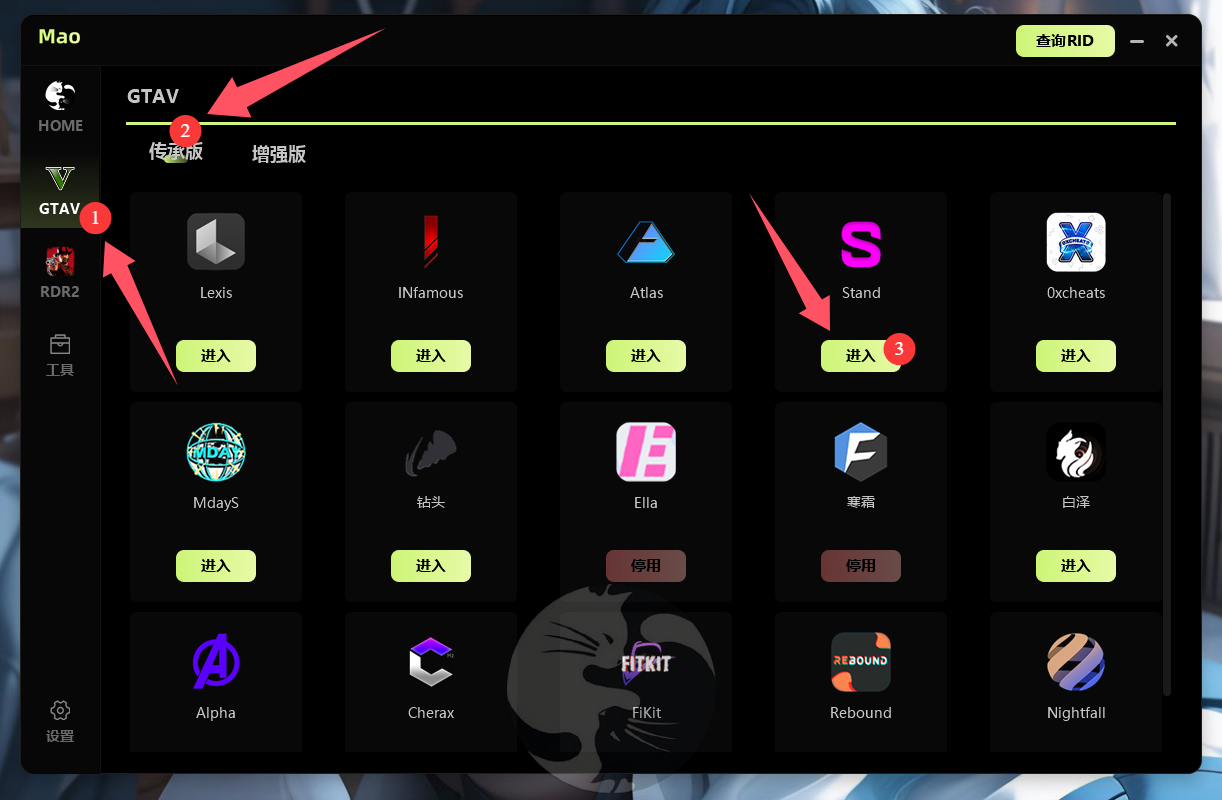The height and width of the screenshot is (800, 1222).
Task: Click the FiKit name label
Action: coord(646,713)
